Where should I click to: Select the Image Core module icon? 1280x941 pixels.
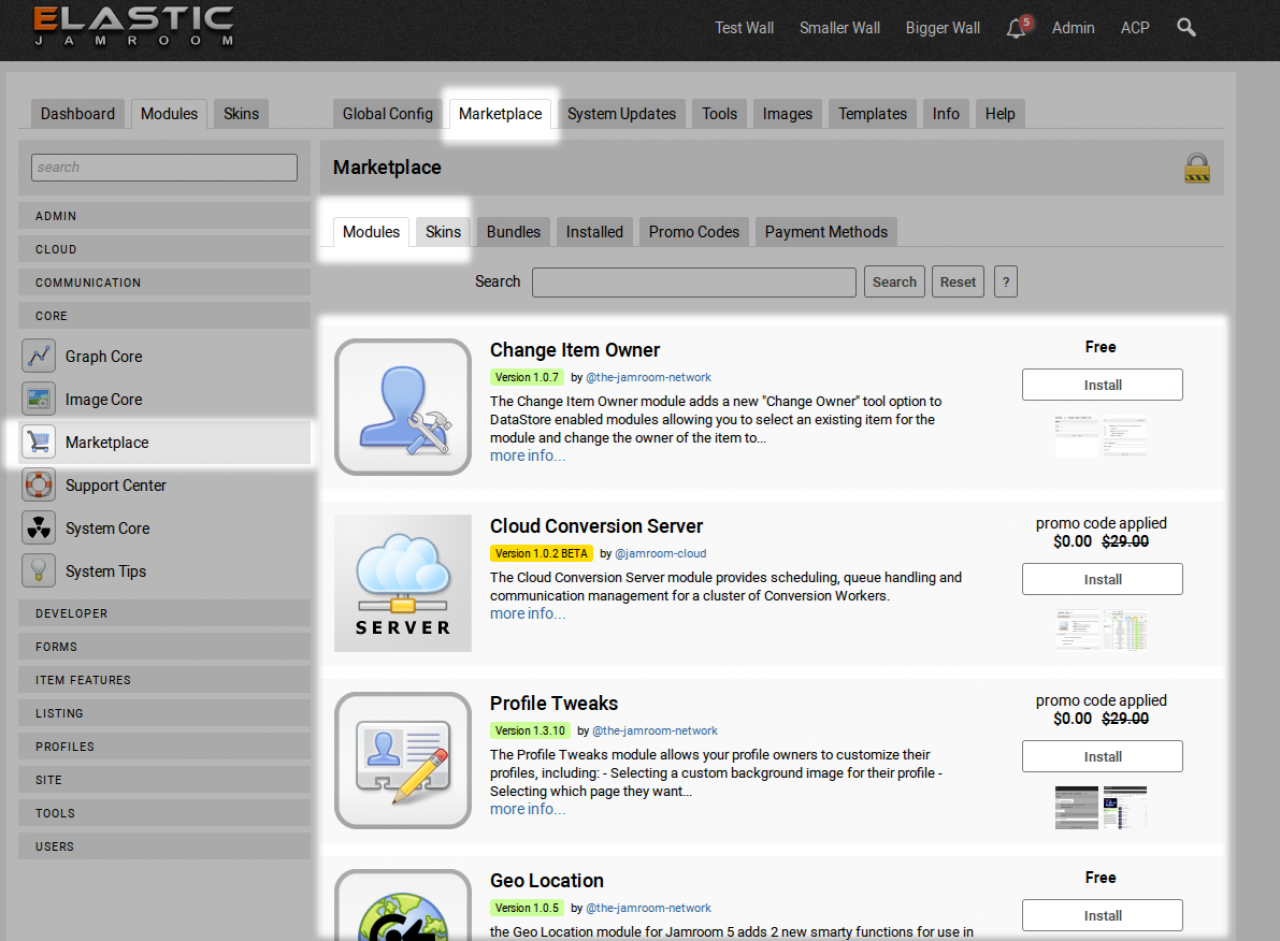point(39,399)
